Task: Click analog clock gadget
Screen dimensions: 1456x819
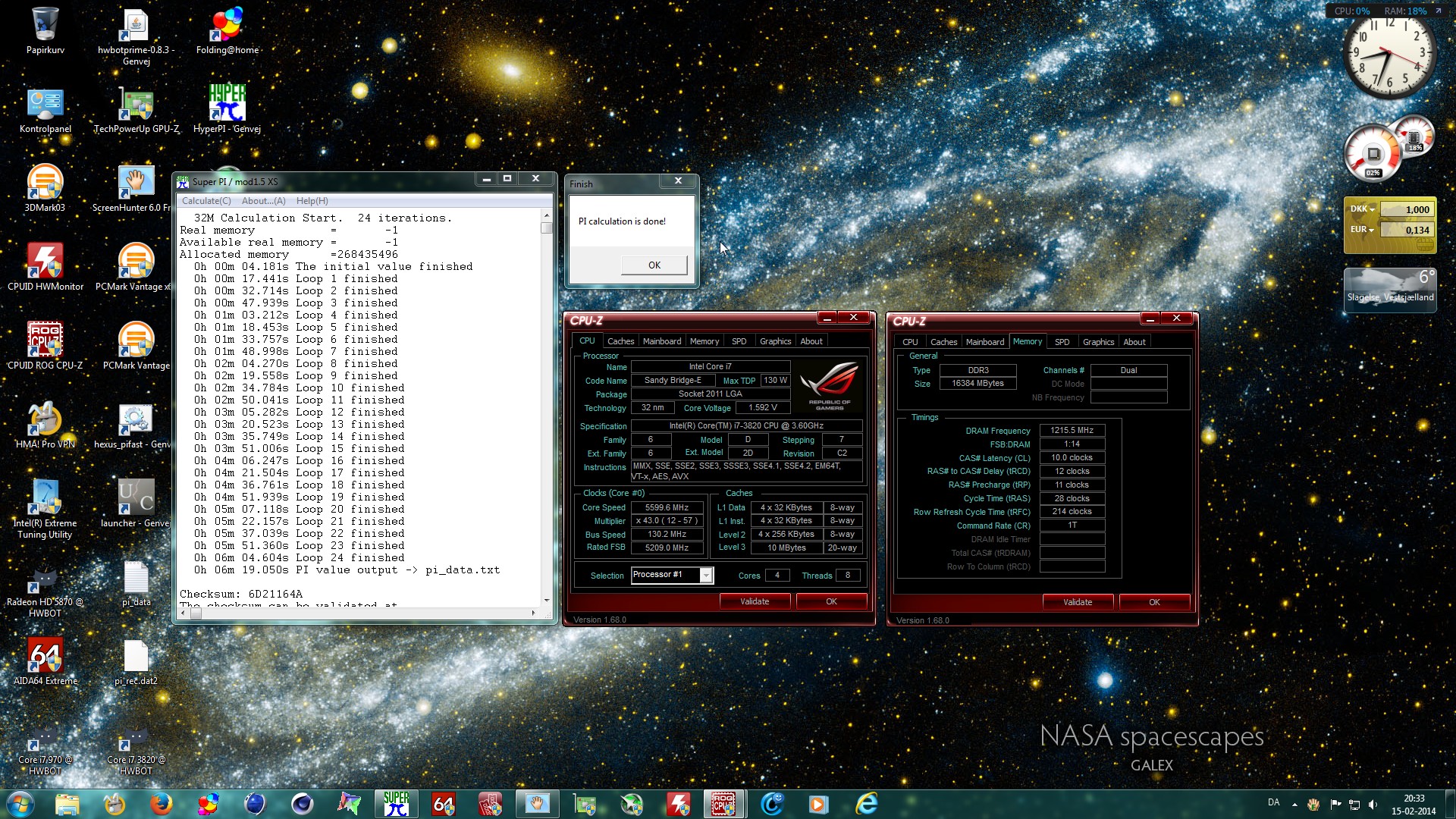Action: (x=1390, y=53)
